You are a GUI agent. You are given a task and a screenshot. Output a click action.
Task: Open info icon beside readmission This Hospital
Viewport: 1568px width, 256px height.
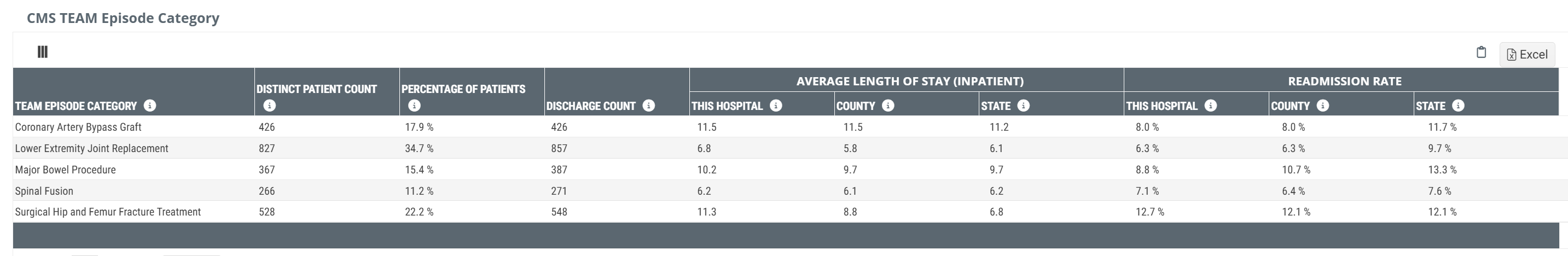click(x=1211, y=106)
